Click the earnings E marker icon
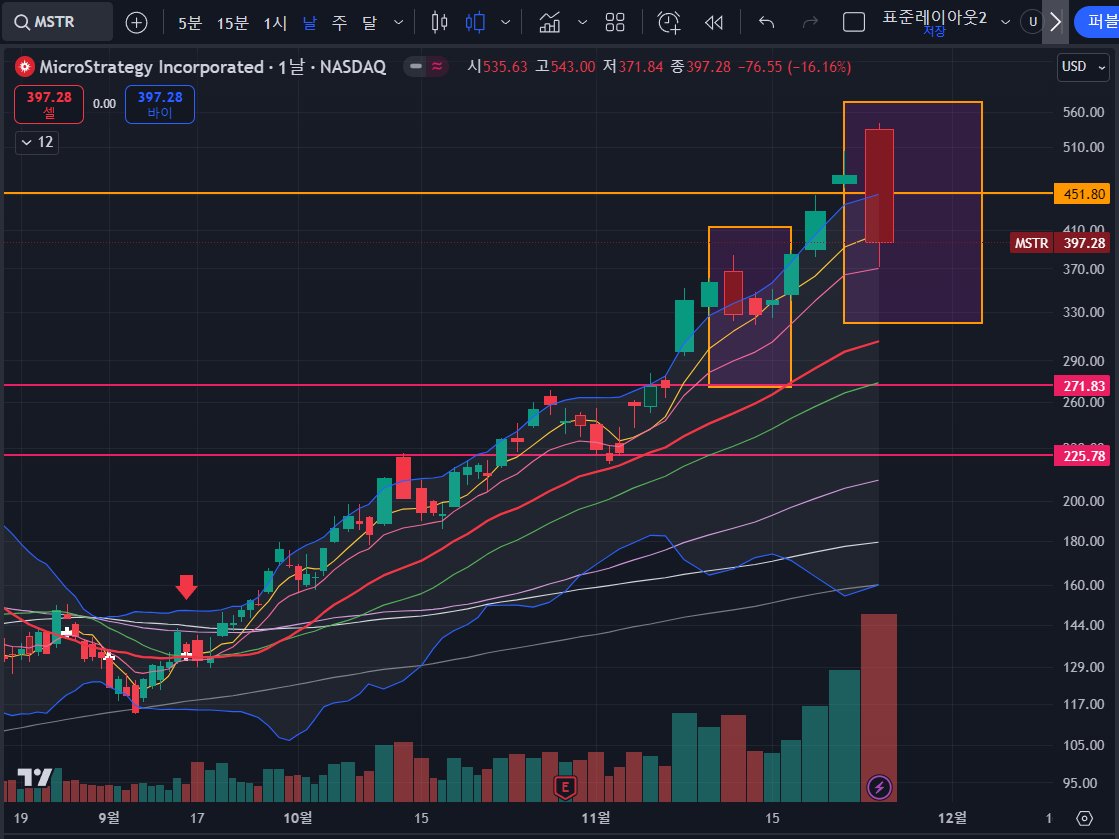The width and height of the screenshot is (1119, 839). pos(565,787)
